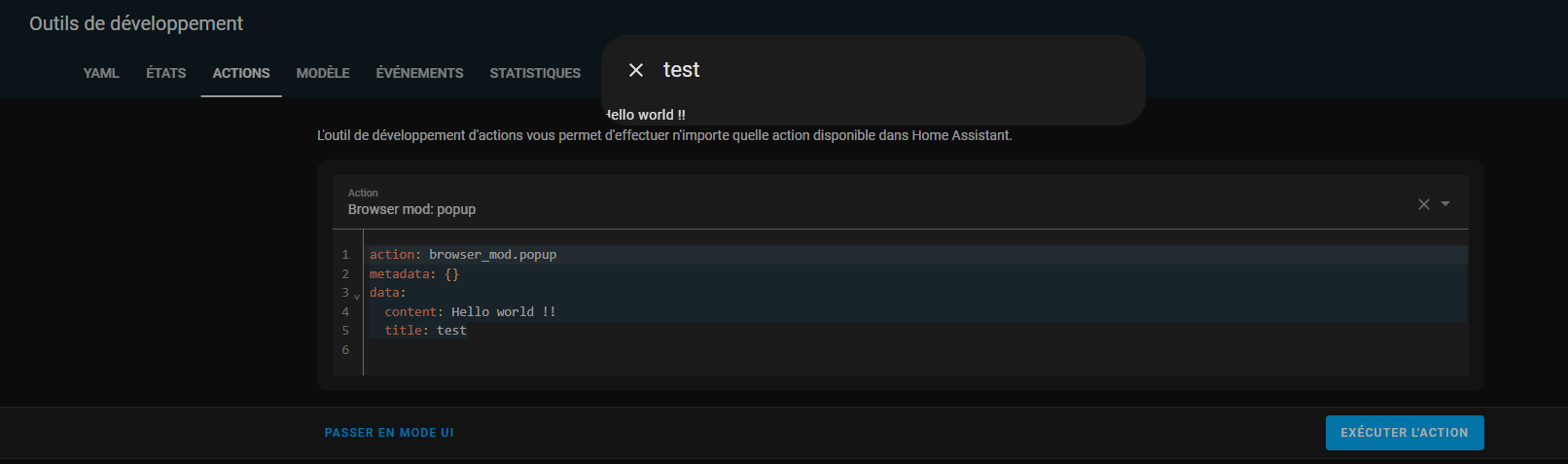Go to the Modèle tab
The height and width of the screenshot is (464, 1568).
(323, 73)
